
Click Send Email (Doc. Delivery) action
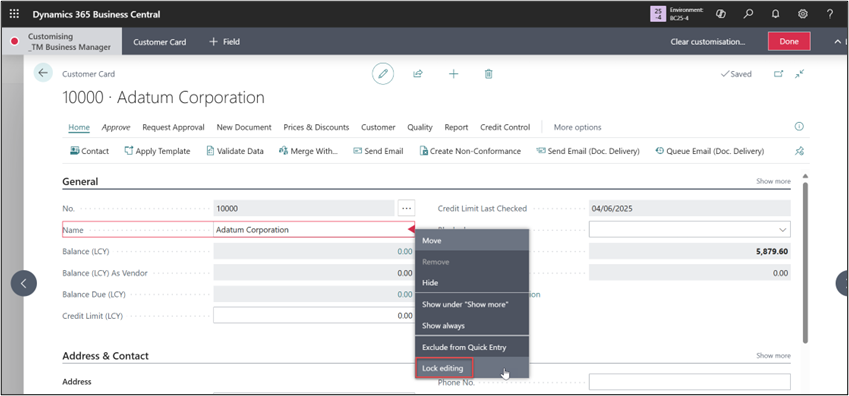pyautogui.click(x=587, y=151)
